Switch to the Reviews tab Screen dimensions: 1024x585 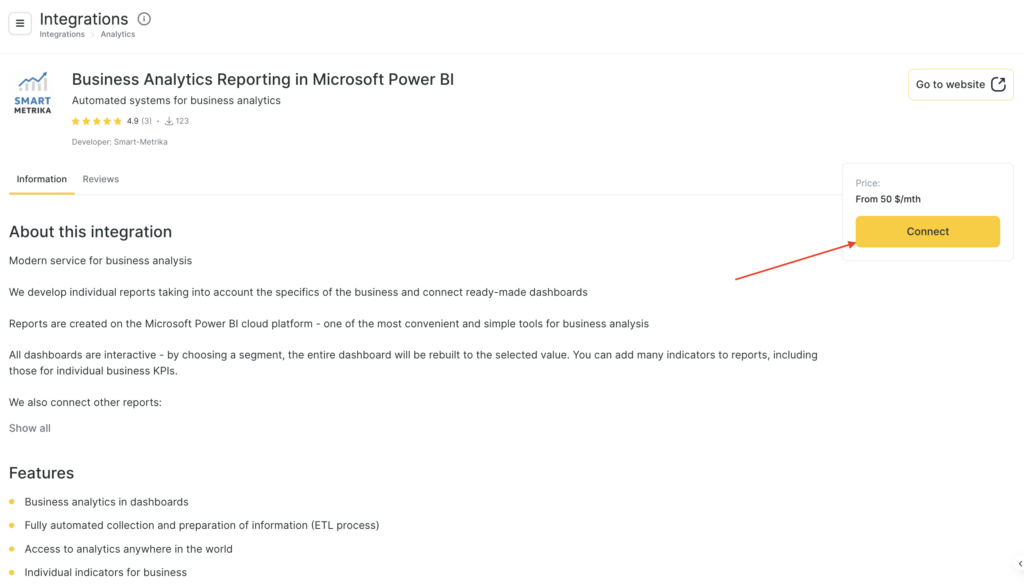pyautogui.click(x=101, y=179)
